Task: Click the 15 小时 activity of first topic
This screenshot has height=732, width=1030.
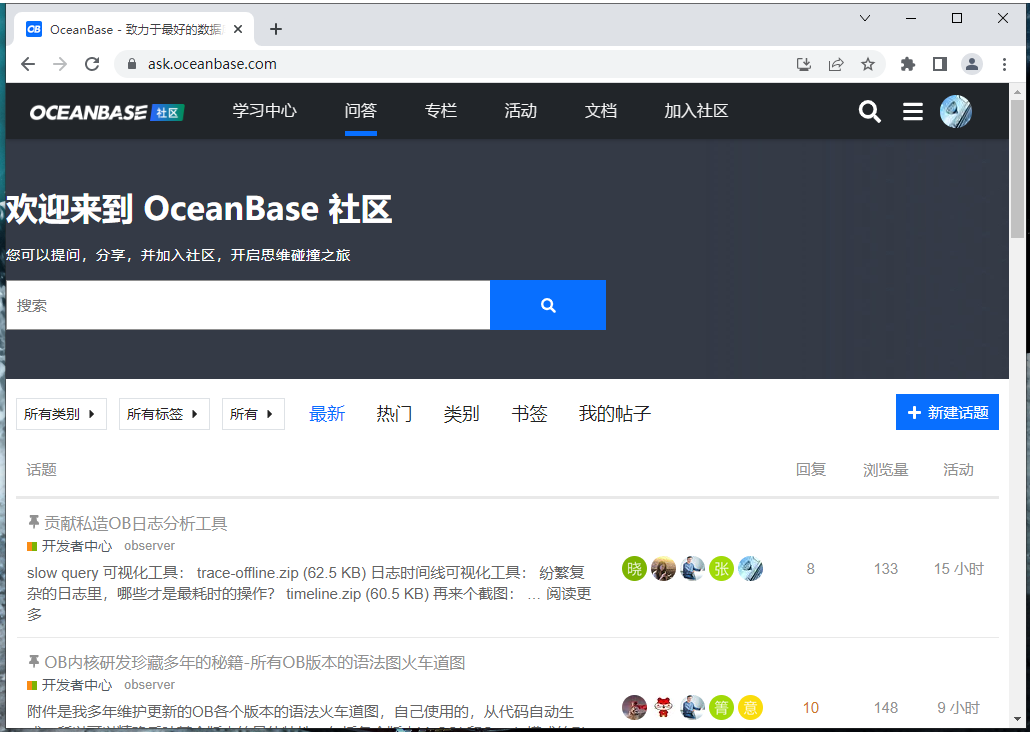Action: click(x=958, y=568)
